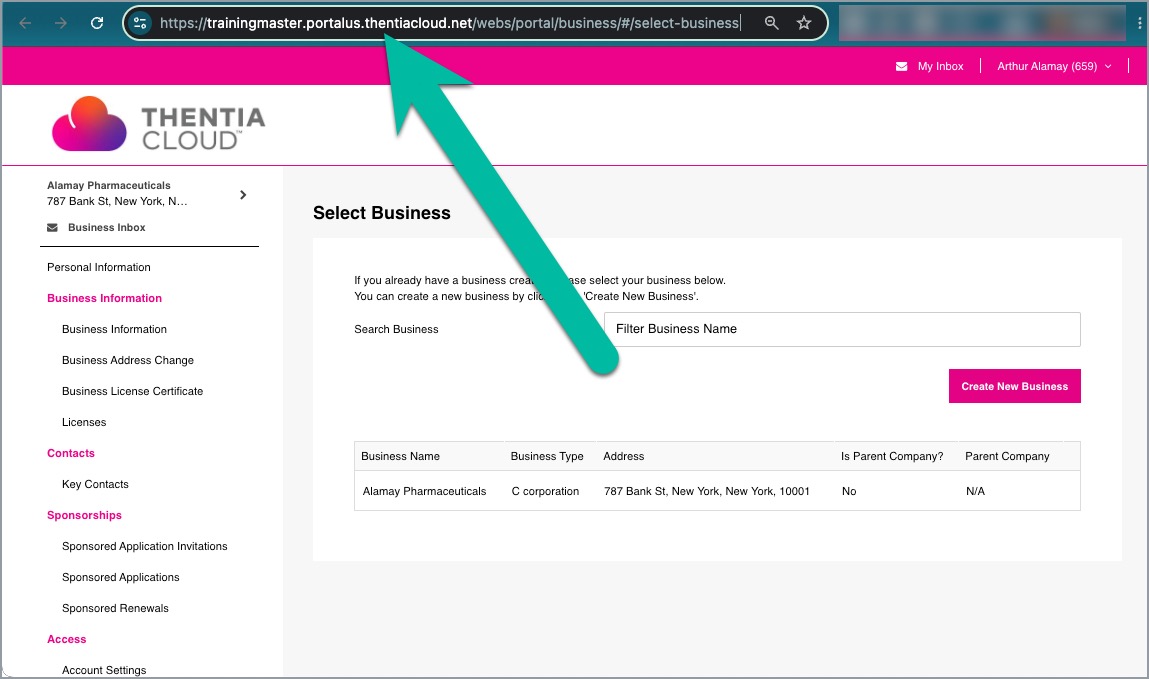
Task: Click the Business Inbox envelope icon
Action: click(53, 228)
